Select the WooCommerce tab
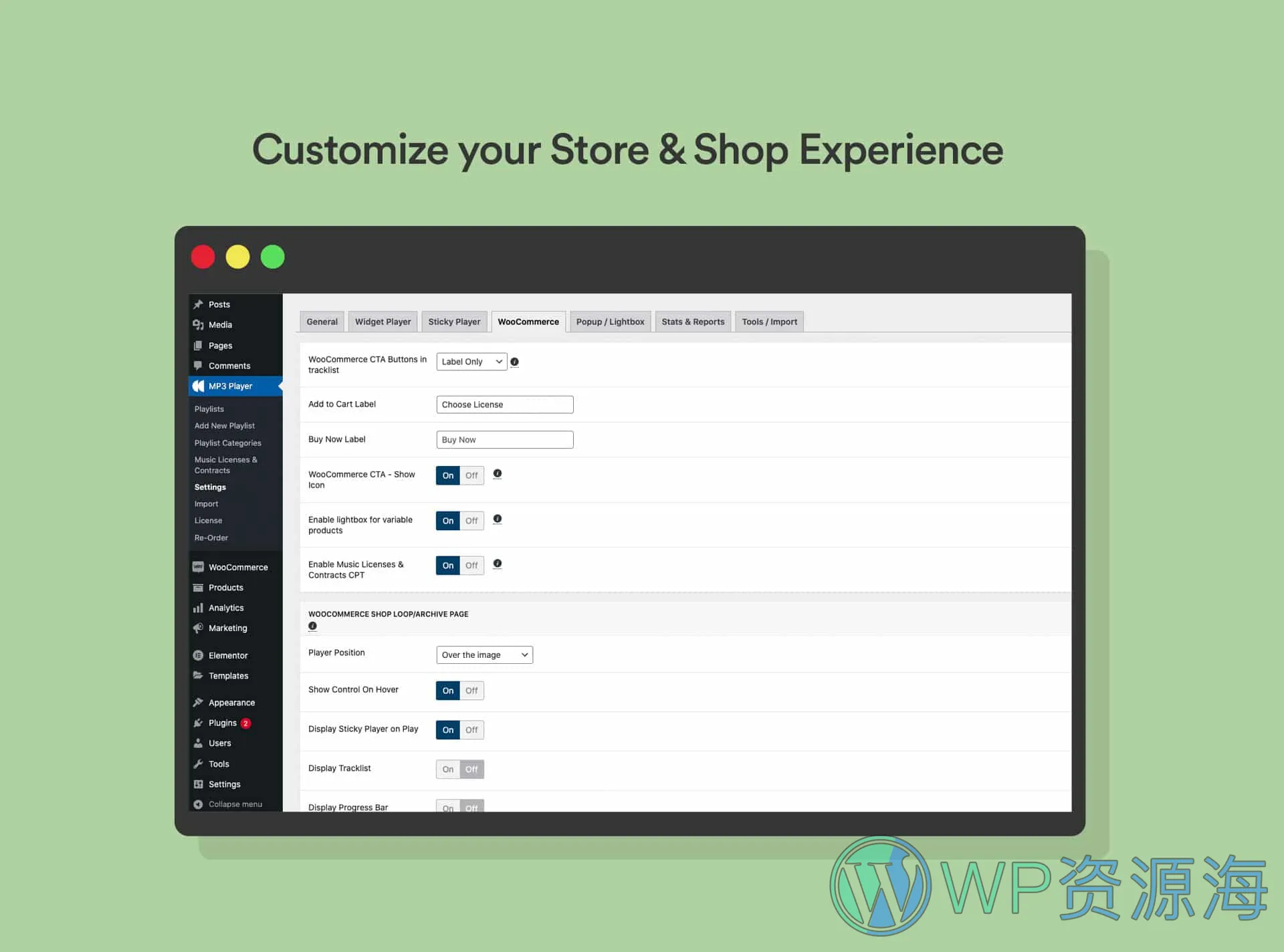This screenshot has height=952, width=1284. [x=529, y=321]
